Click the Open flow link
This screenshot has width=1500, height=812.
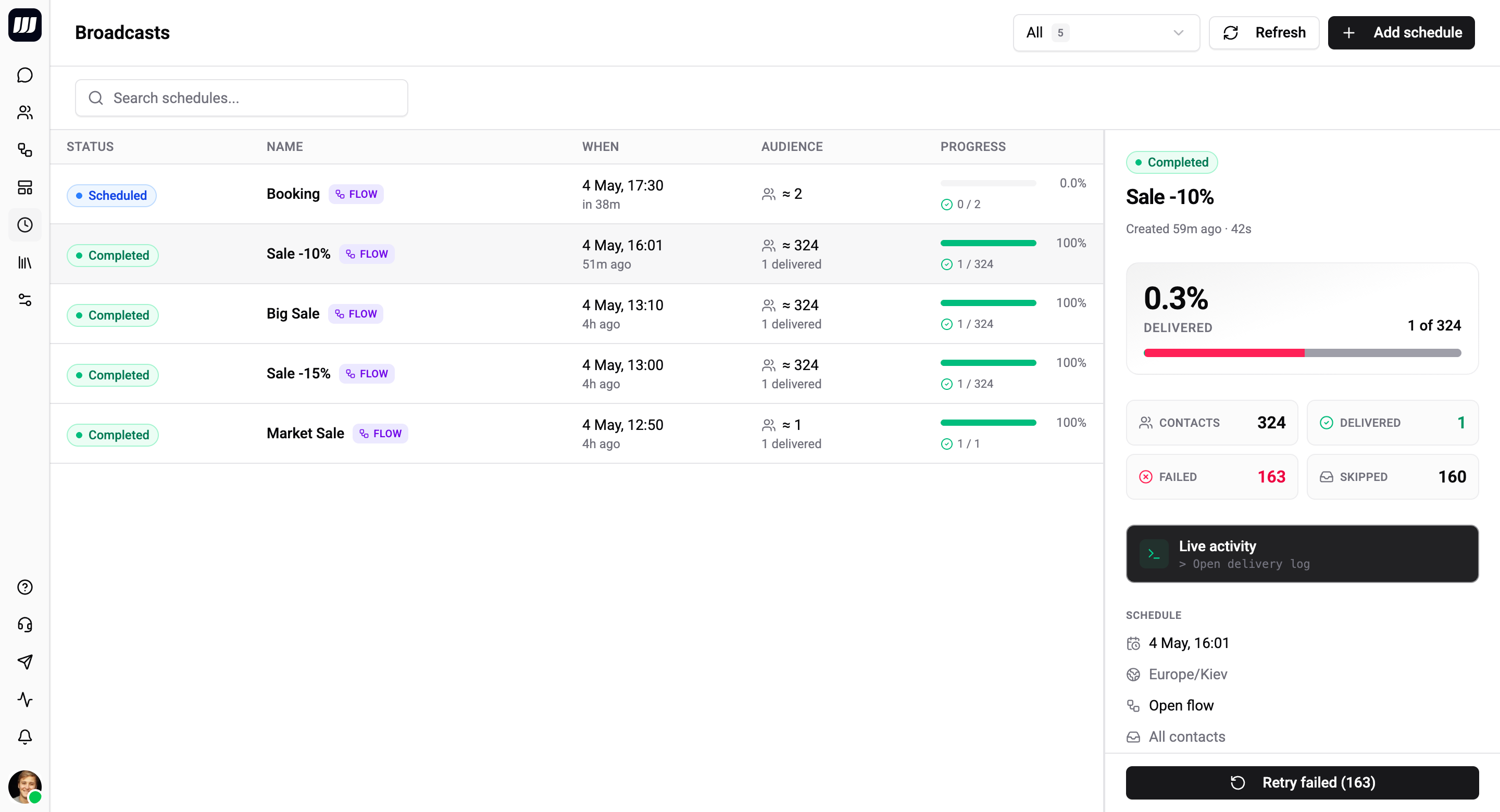point(1181,705)
